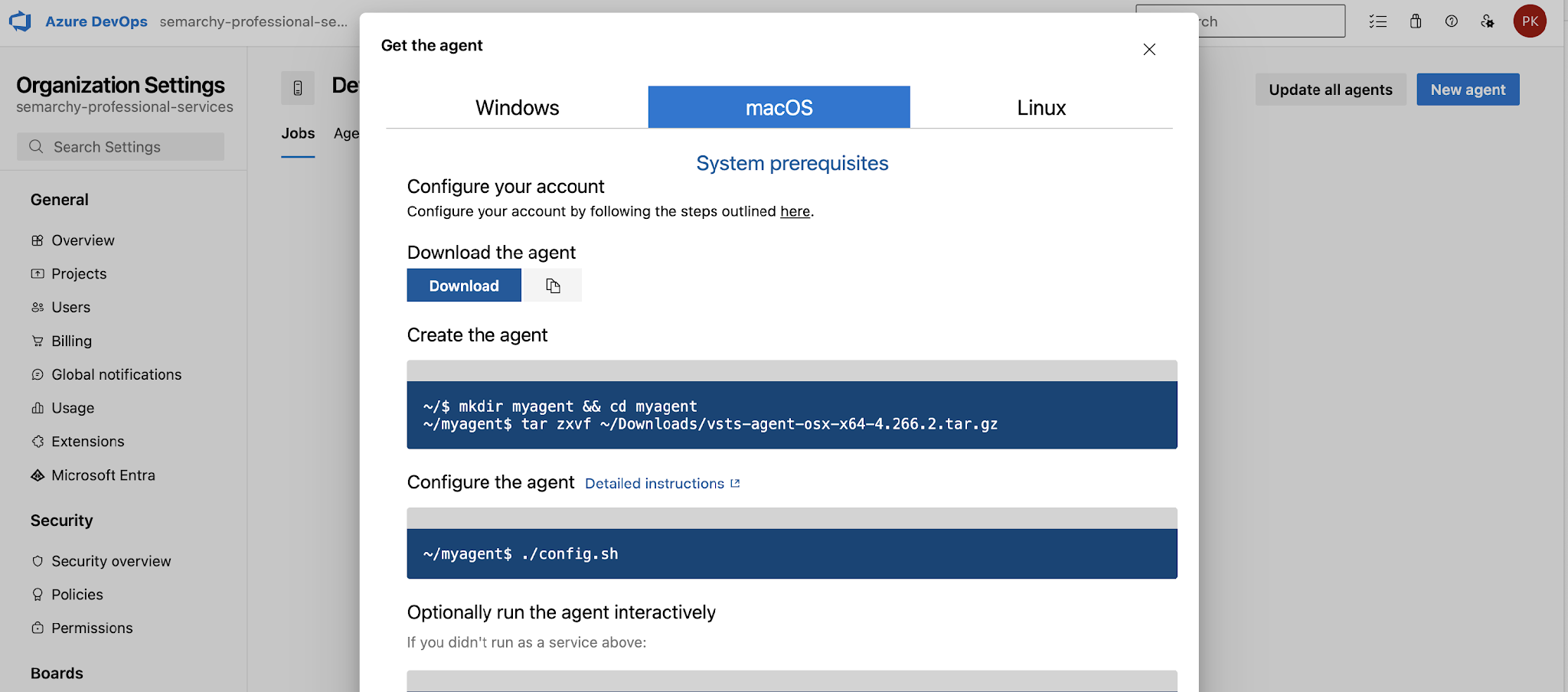Click the Organization Settings heading
The image size is (1568, 692).
point(120,85)
